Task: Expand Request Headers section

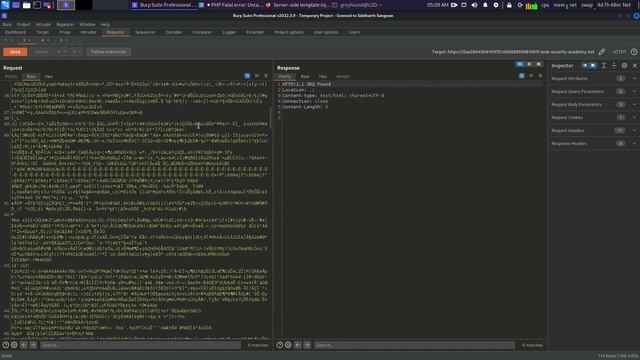Action: (593, 131)
